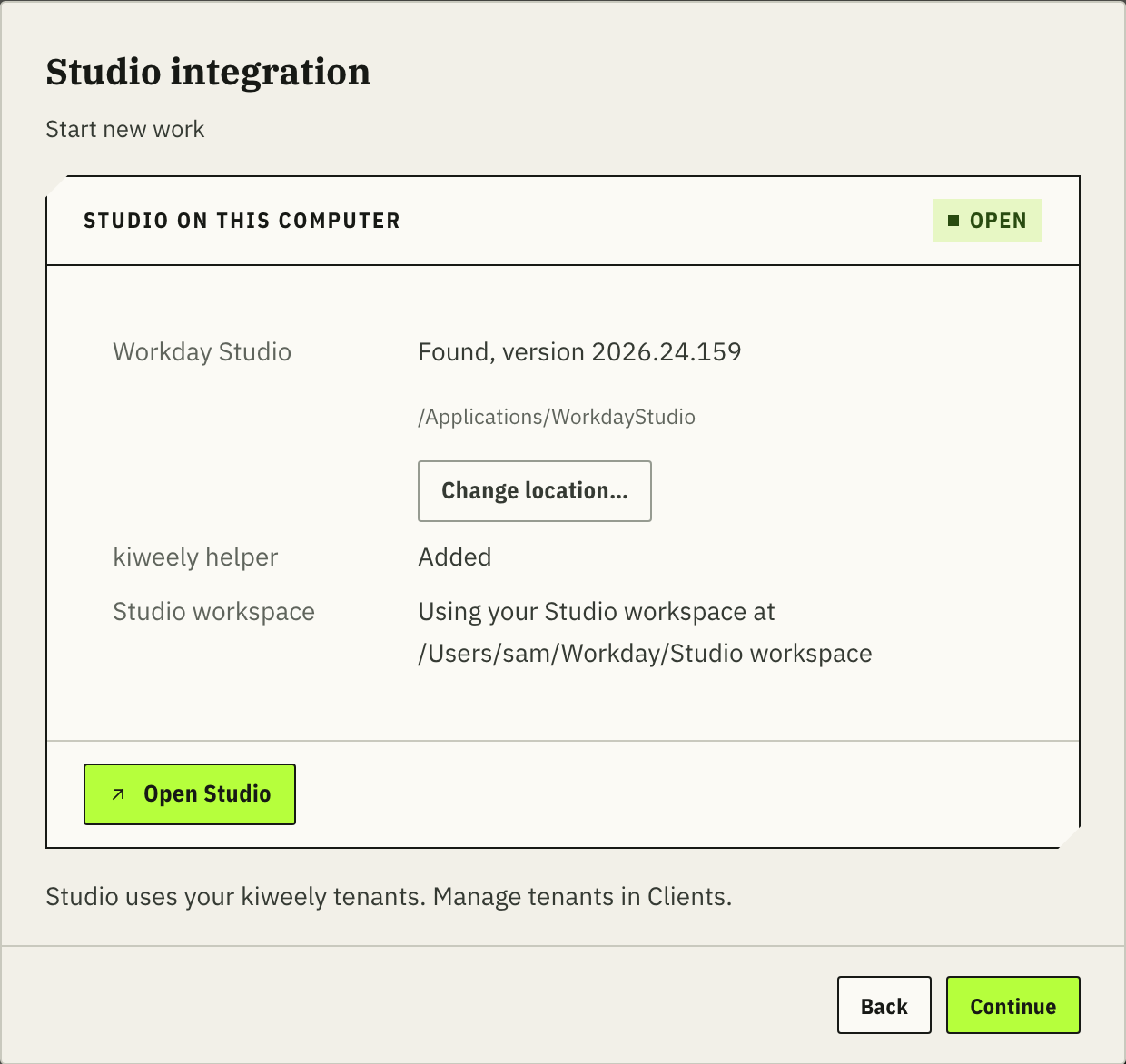
Task: Select the /Applications/WorkdayStudio path text
Action: point(557,417)
